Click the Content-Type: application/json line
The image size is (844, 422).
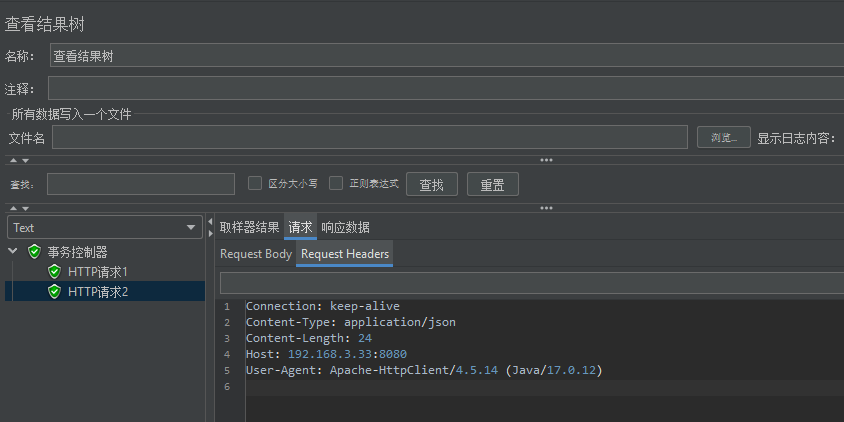coord(351,322)
